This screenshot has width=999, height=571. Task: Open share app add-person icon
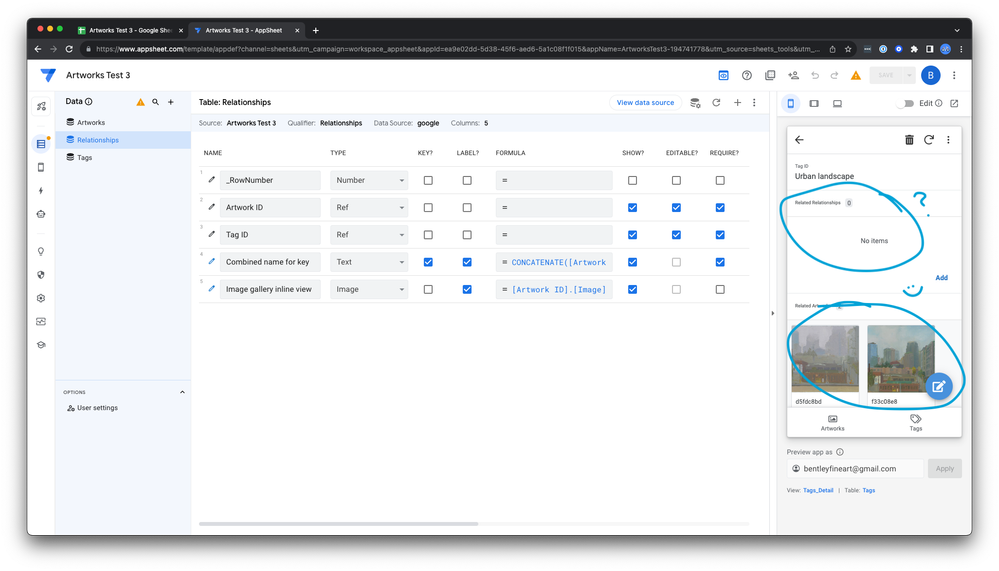(793, 75)
